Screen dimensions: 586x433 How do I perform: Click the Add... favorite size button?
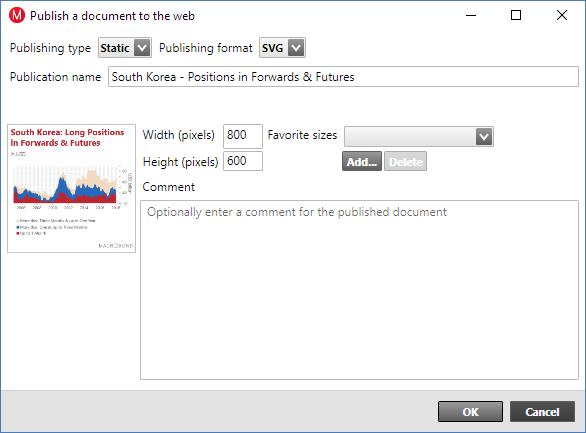point(362,161)
